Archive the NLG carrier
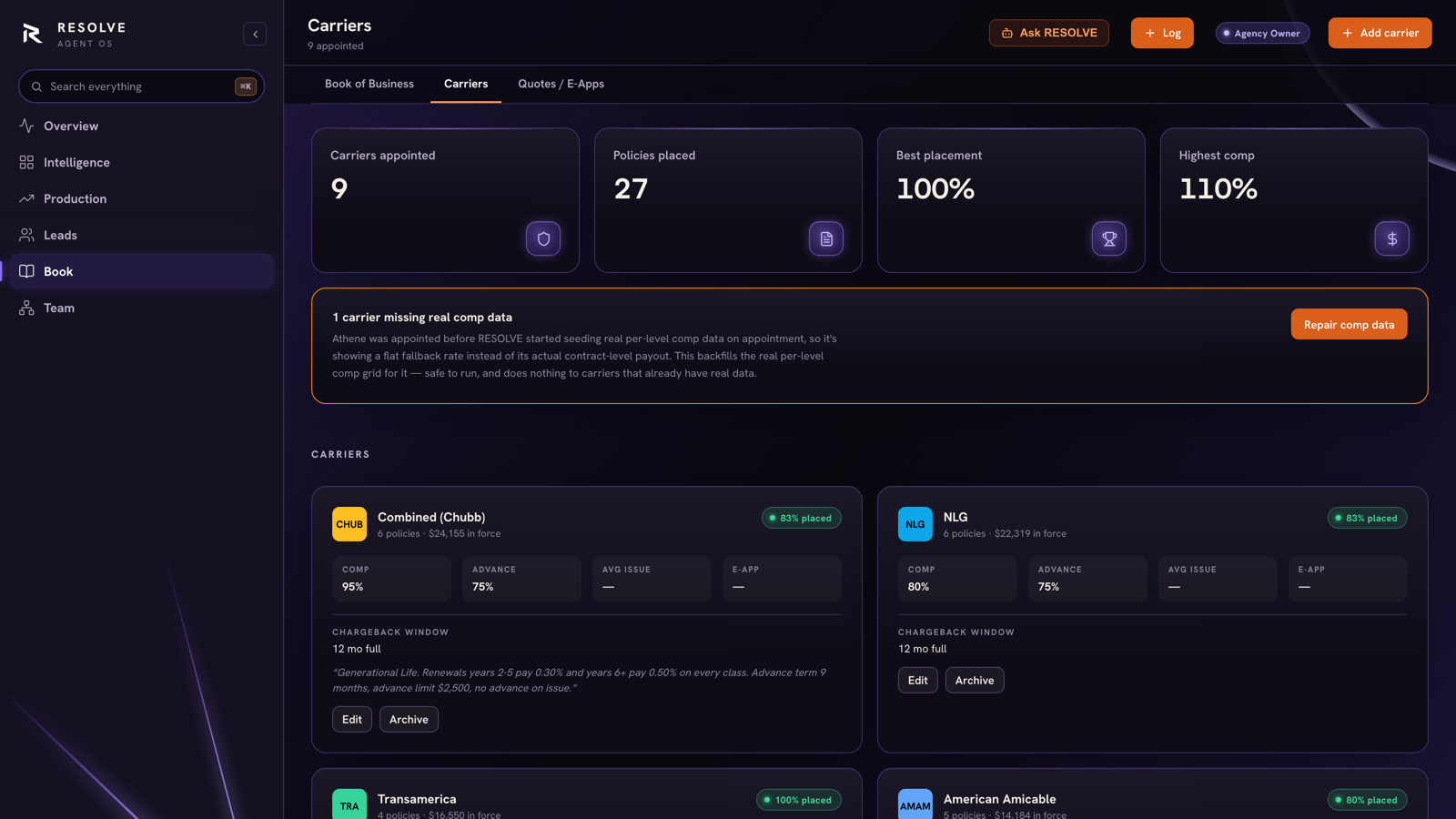1456x819 pixels. point(975,680)
